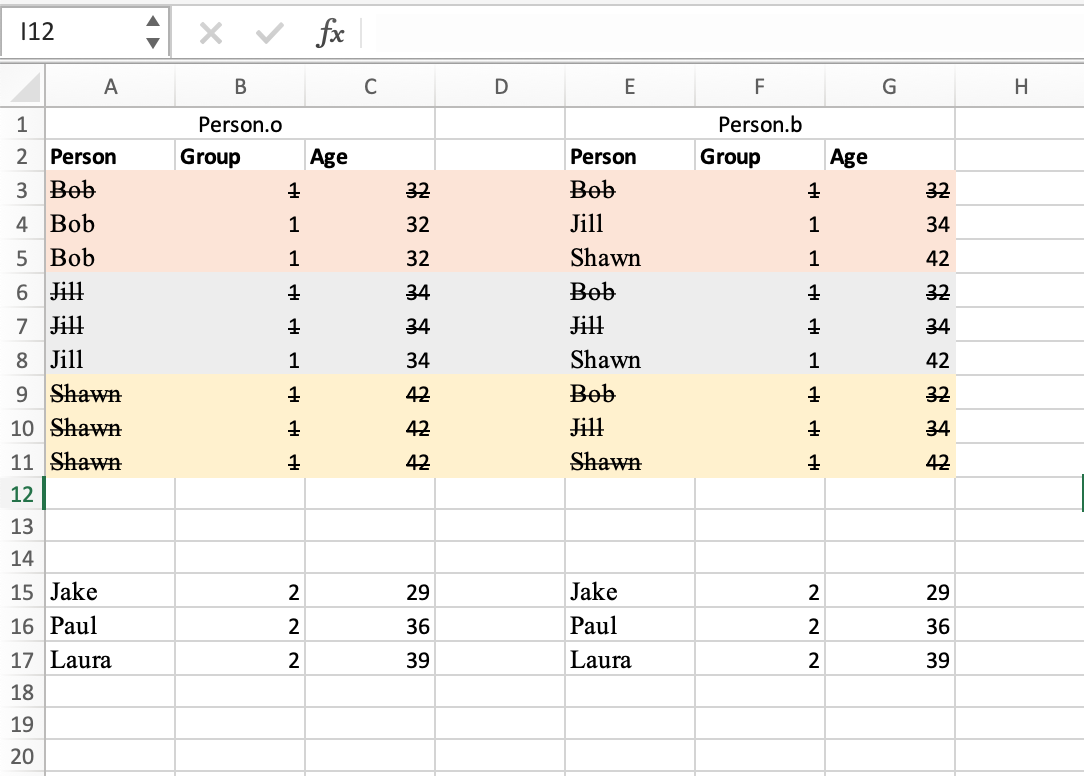
Task: Select age 34 in cell G4
Action: pyautogui.click(x=890, y=223)
